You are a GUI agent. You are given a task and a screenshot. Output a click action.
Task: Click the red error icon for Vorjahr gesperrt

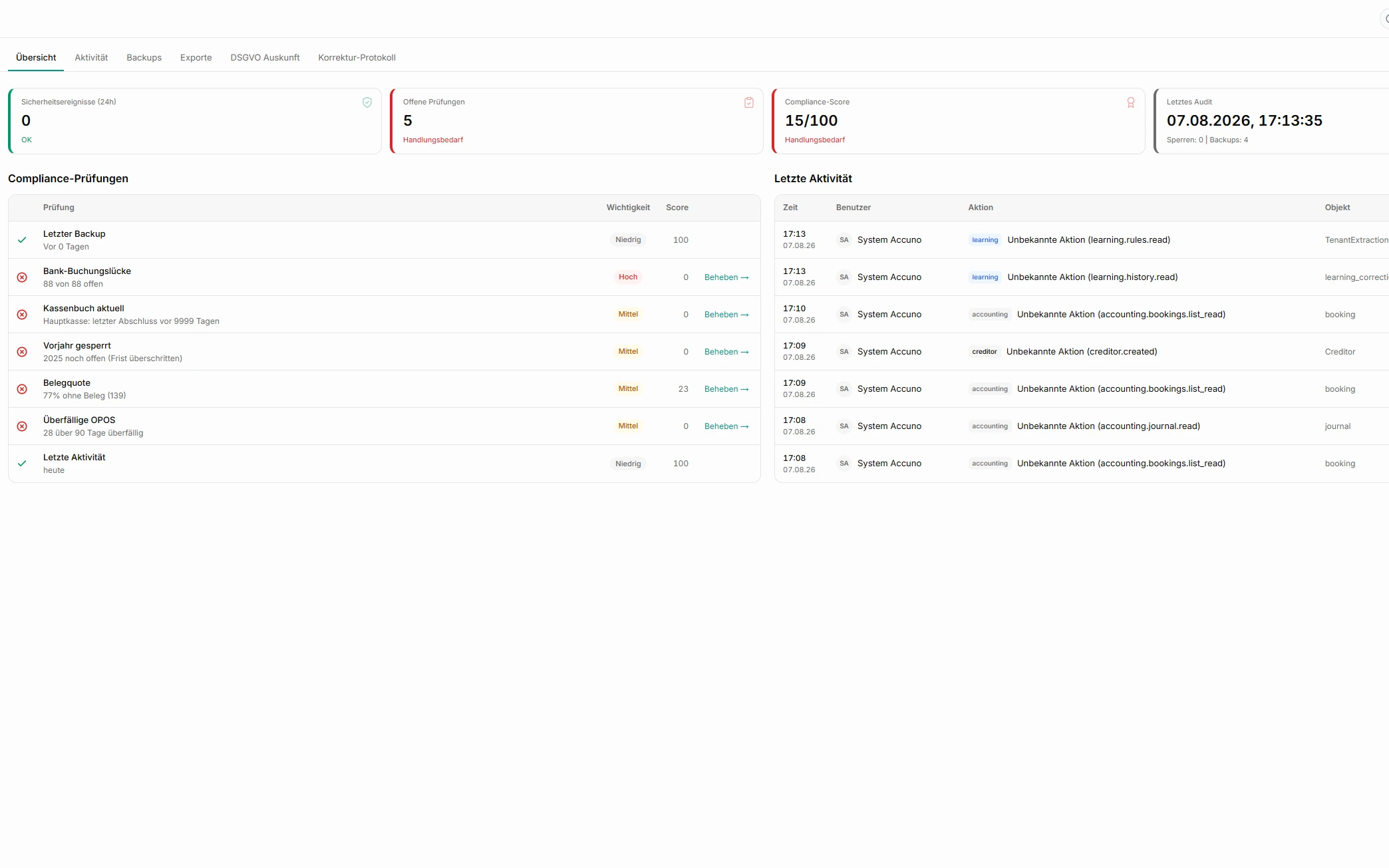tap(22, 352)
